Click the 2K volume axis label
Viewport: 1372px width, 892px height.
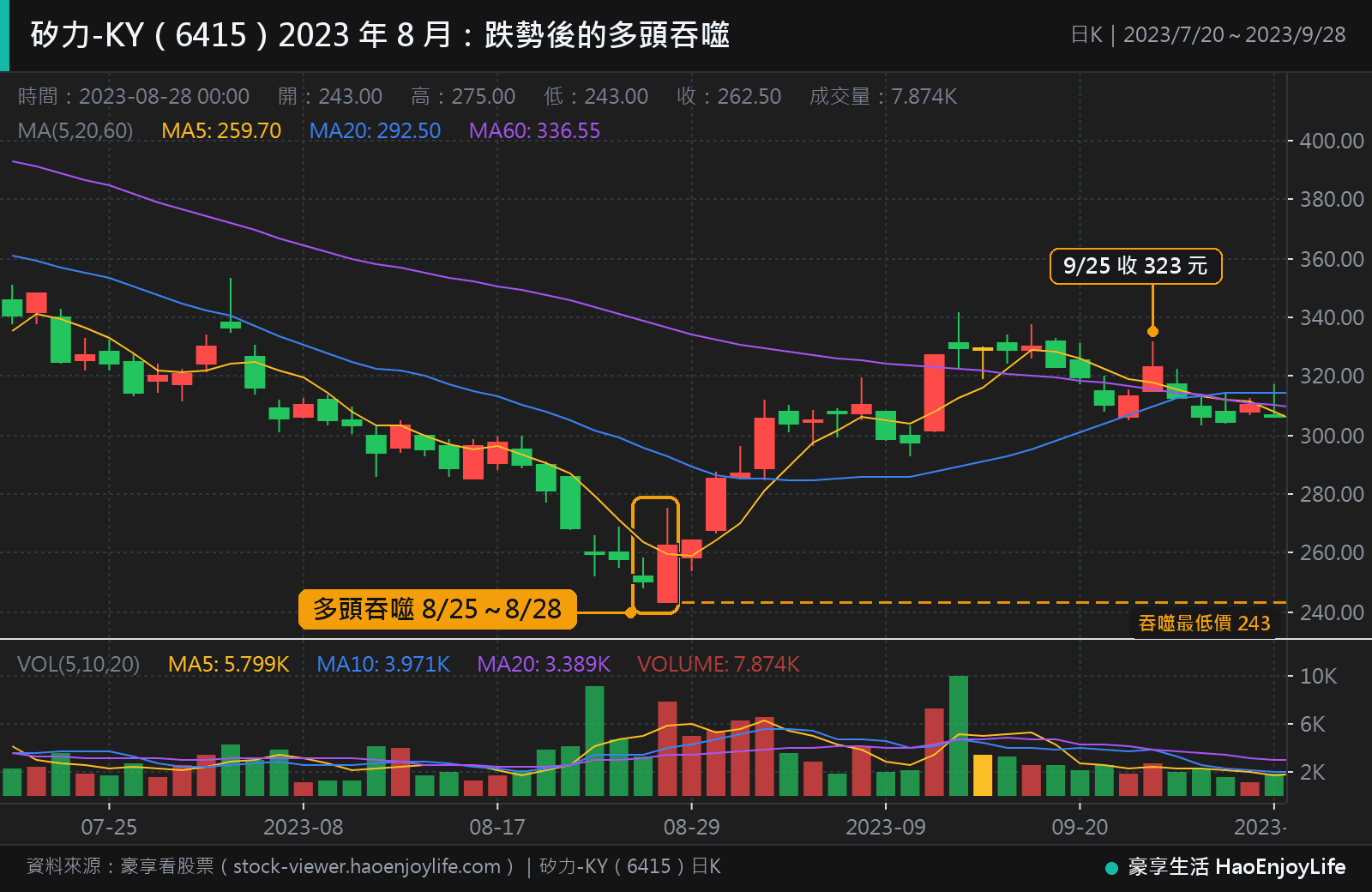(x=1312, y=772)
